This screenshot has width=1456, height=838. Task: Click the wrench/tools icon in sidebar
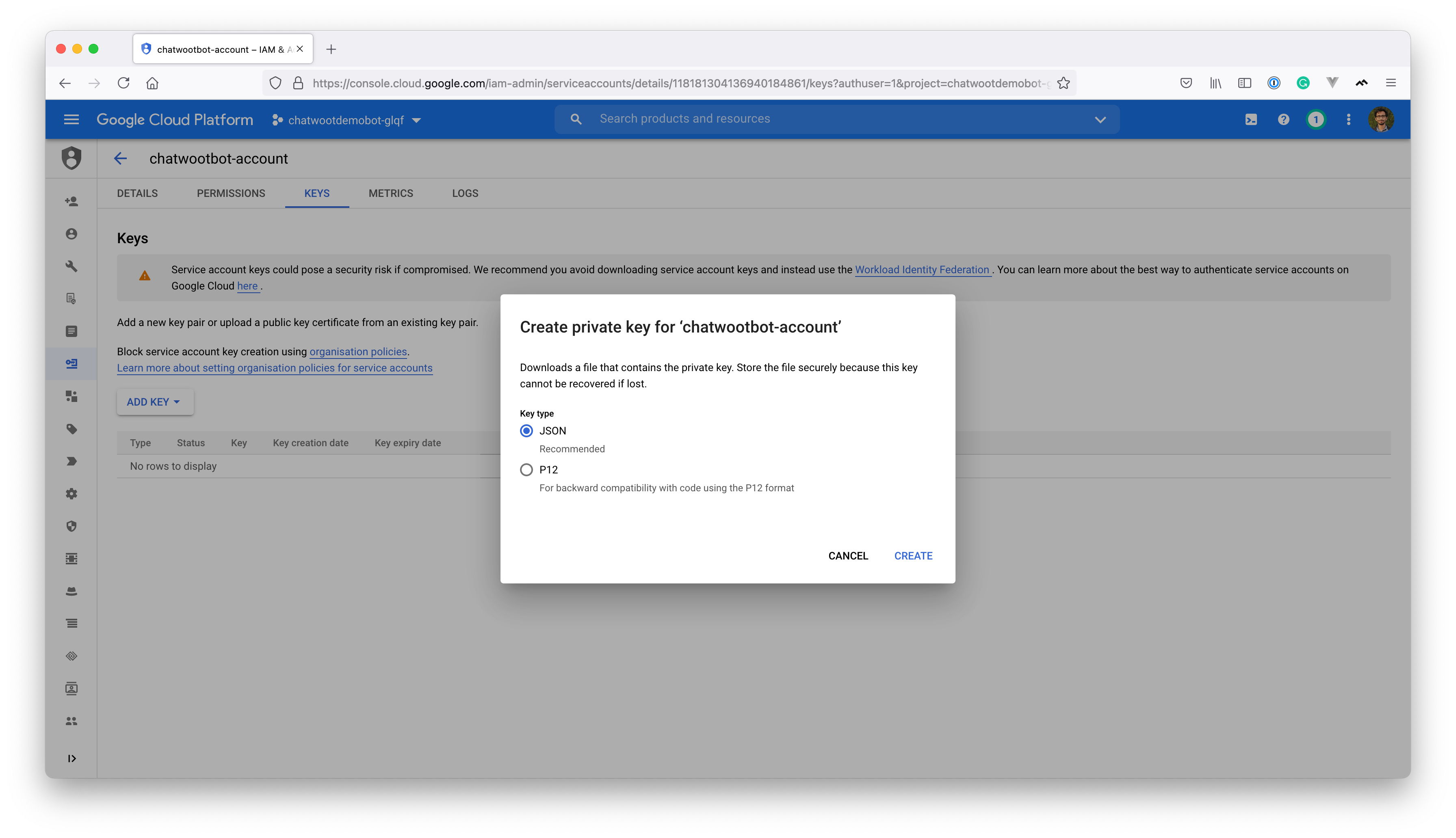click(x=72, y=265)
